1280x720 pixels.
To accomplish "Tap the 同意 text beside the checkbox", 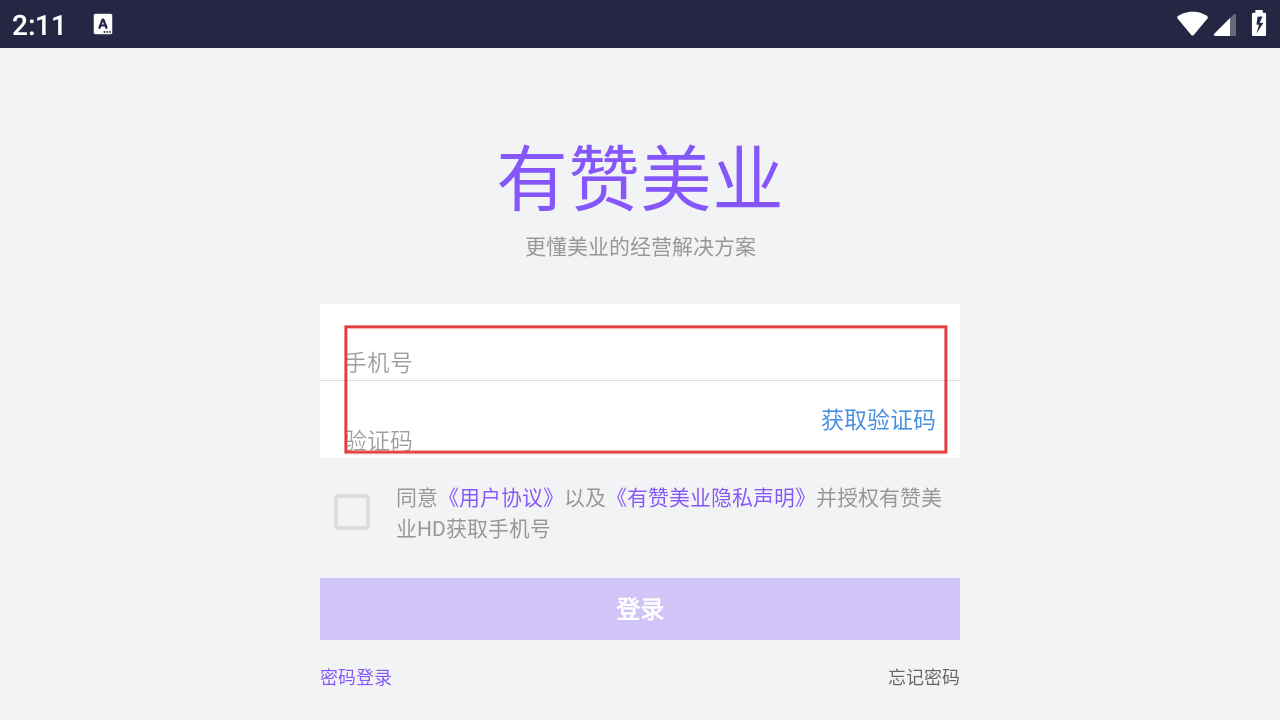I will click(417, 498).
